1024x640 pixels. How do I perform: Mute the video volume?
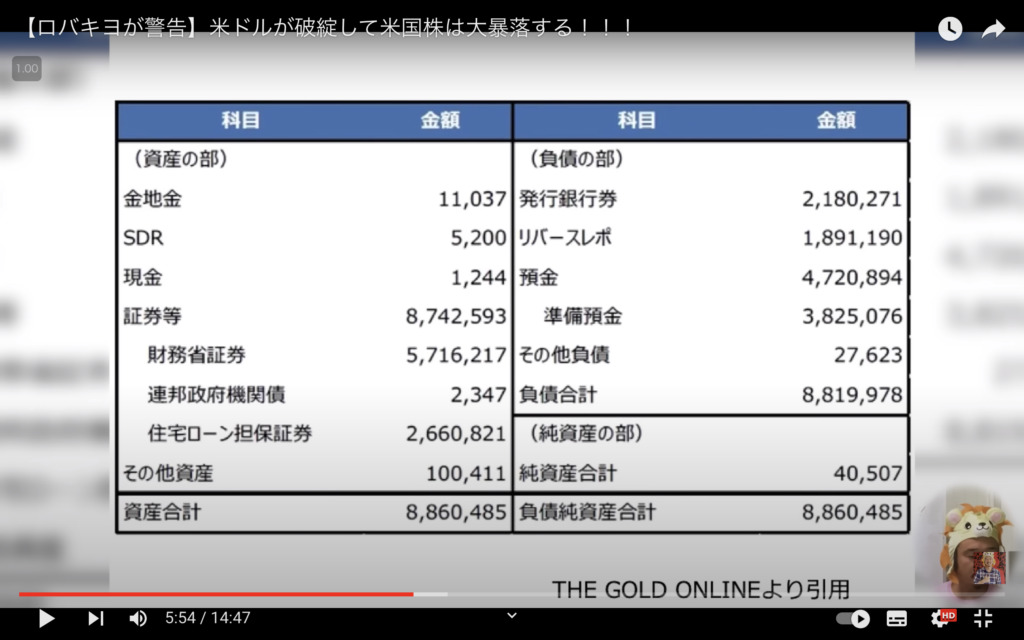pos(138,618)
